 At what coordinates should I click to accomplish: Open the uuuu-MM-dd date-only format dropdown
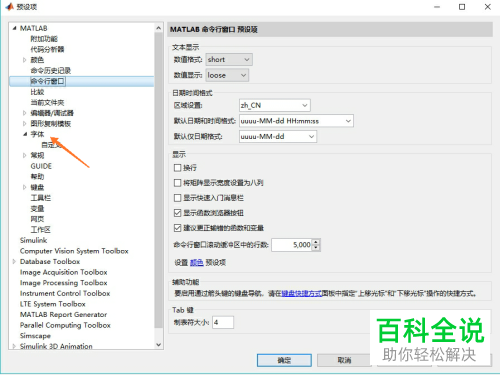pos(278,137)
